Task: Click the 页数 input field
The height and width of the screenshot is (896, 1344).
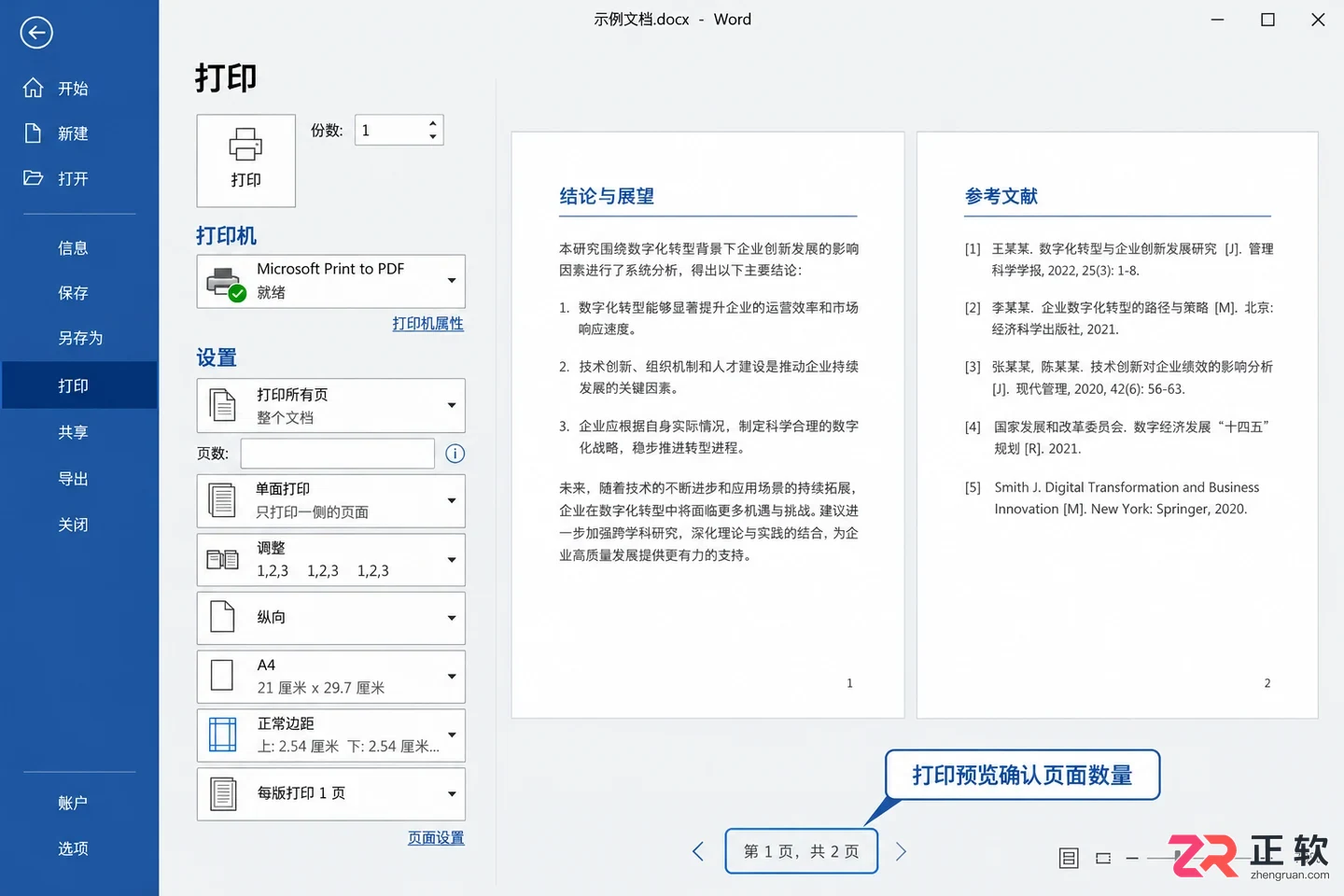Action: 338,454
